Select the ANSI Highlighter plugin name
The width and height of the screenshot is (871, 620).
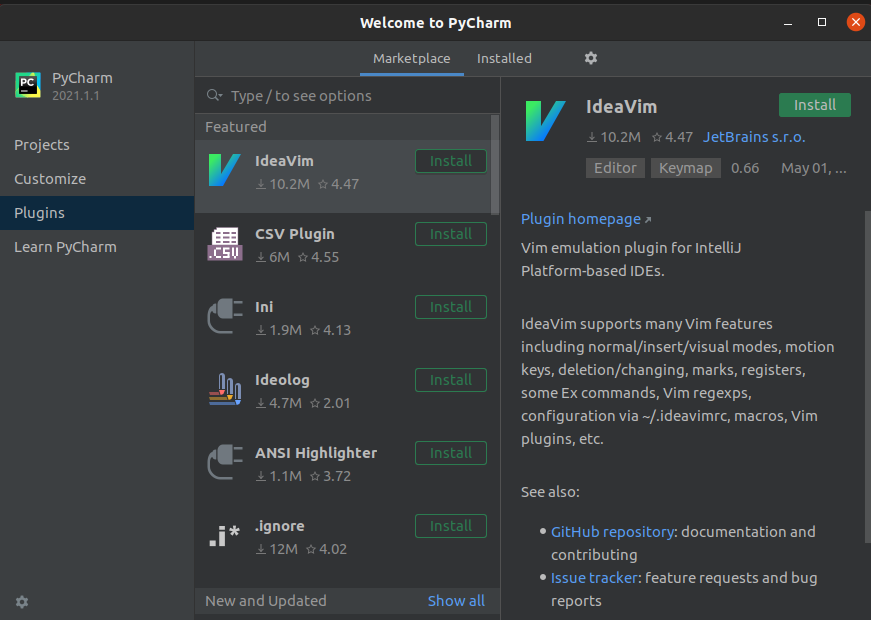click(316, 453)
